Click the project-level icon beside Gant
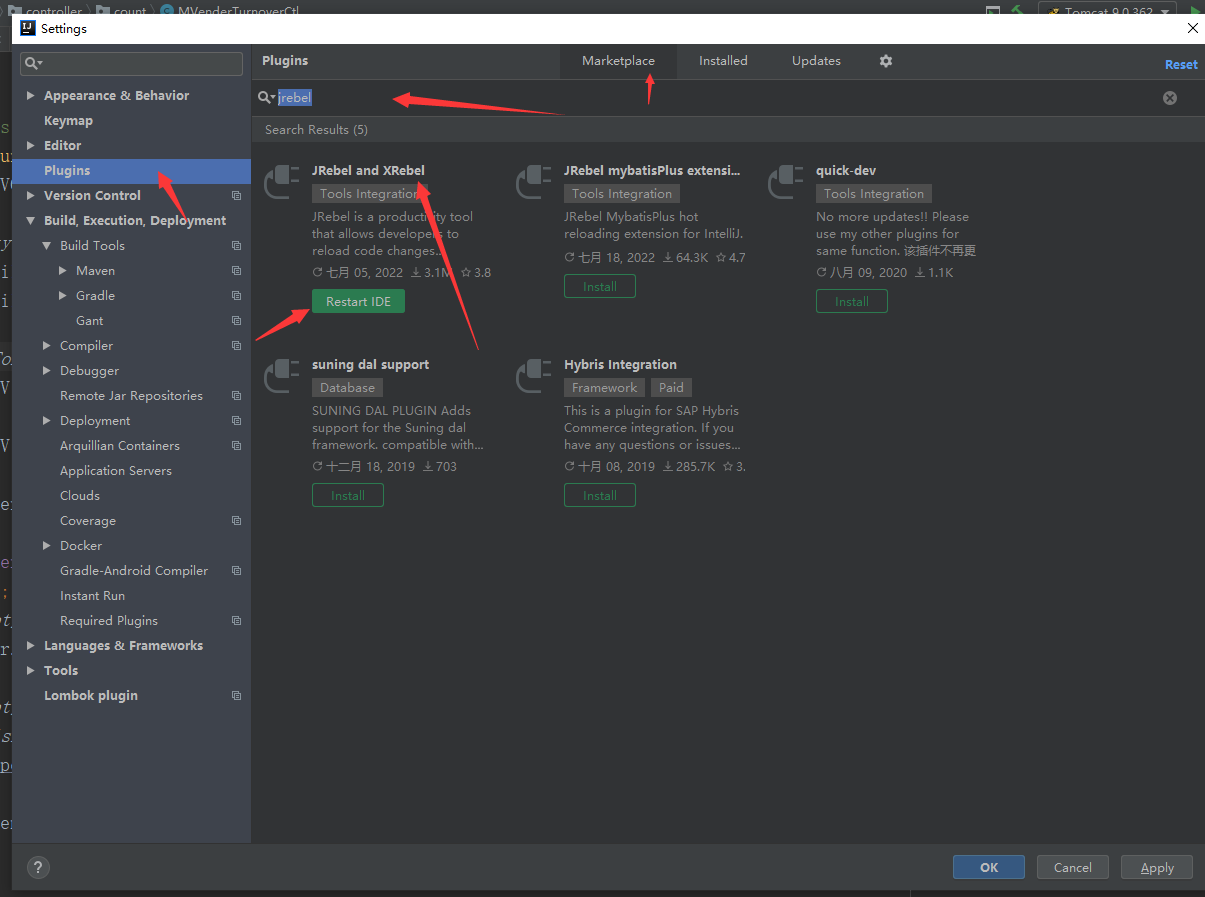 [237, 321]
